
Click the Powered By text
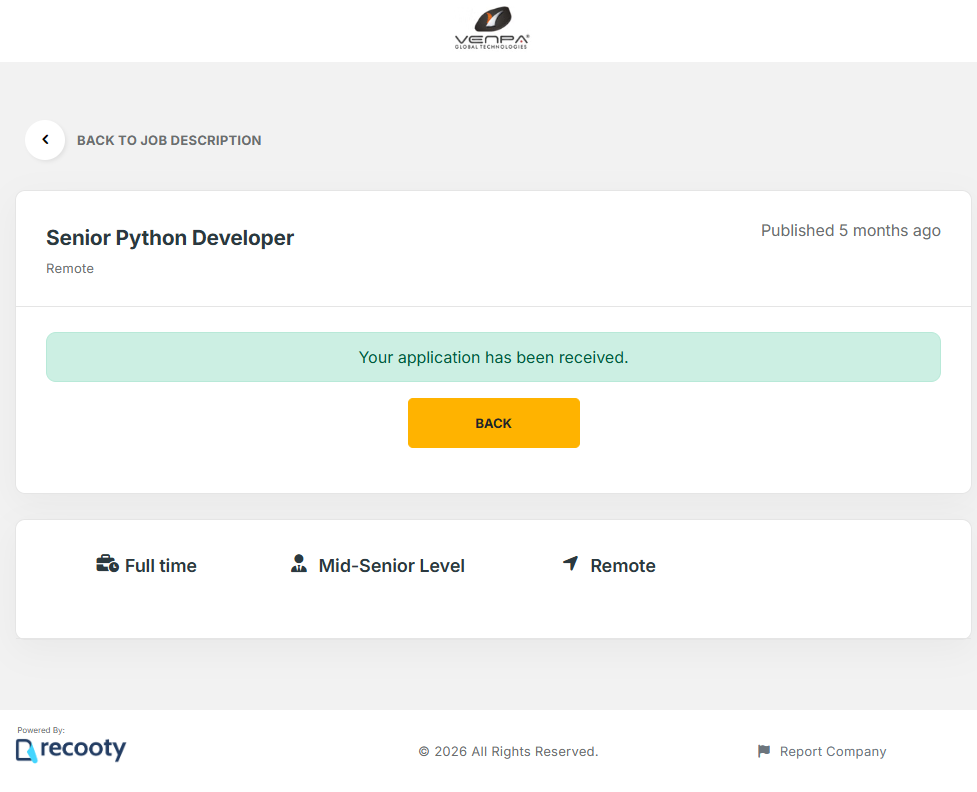coord(41,730)
